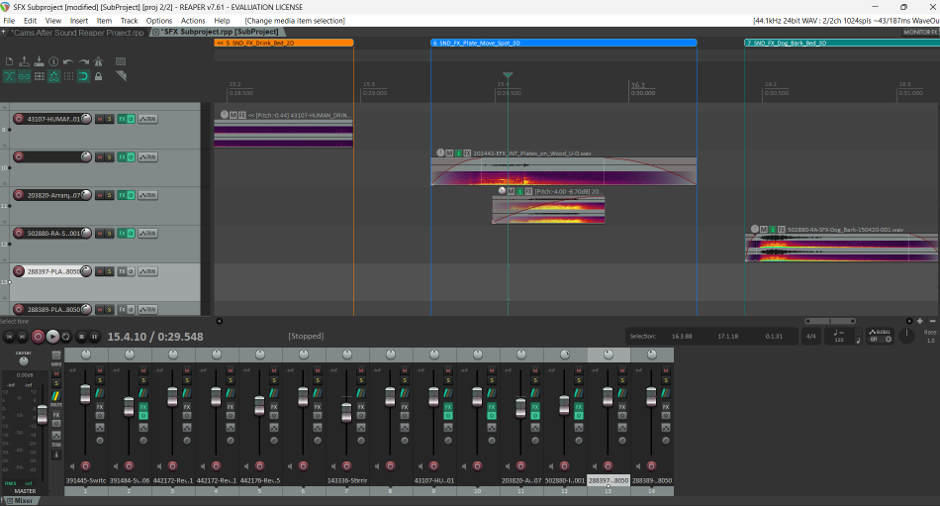Open the Actions menu
This screenshot has height=506, width=940.
click(193, 20)
